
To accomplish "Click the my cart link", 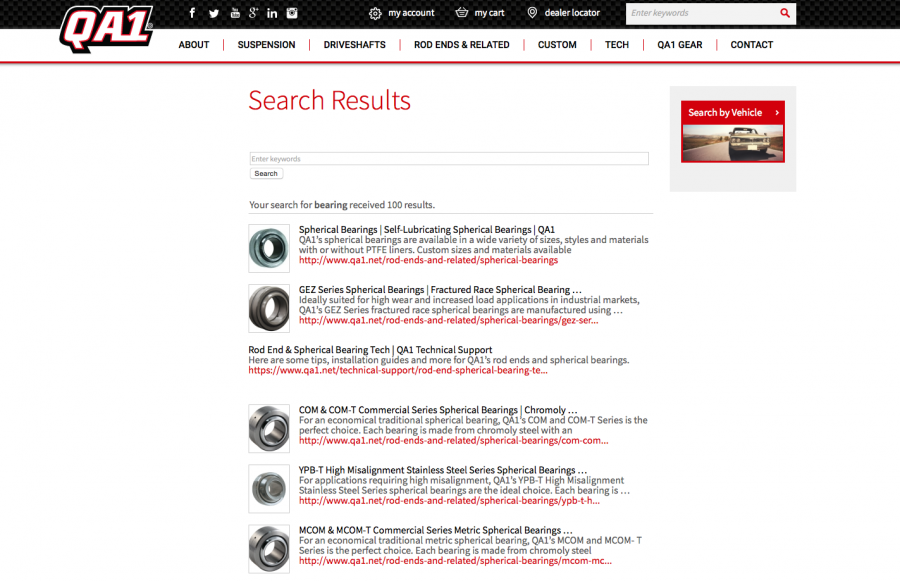I will (x=489, y=13).
